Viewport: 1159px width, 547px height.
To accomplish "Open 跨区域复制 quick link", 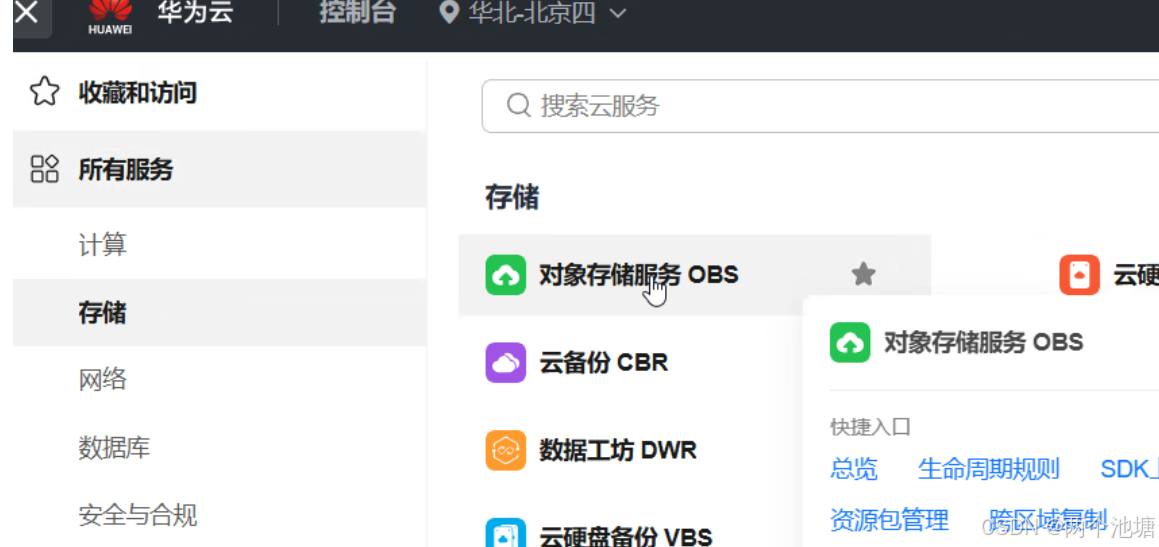I will (x=1048, y=518).
